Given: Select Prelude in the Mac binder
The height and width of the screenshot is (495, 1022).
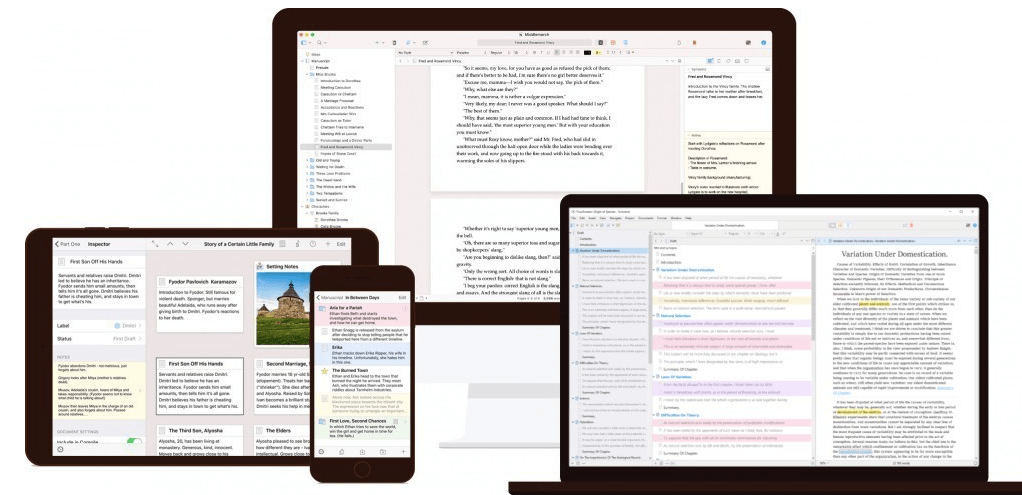Looking at the screenshot, I should [322, 67].
